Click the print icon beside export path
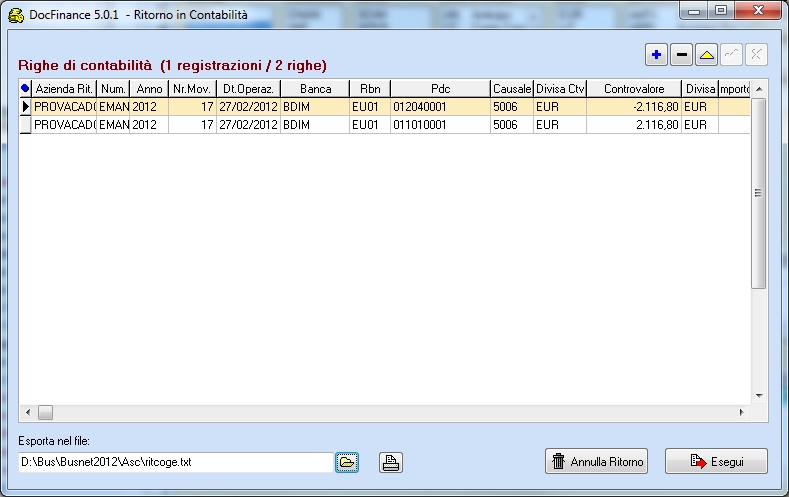The width and height of the screenshot is (789, 497). click(391, 462)
